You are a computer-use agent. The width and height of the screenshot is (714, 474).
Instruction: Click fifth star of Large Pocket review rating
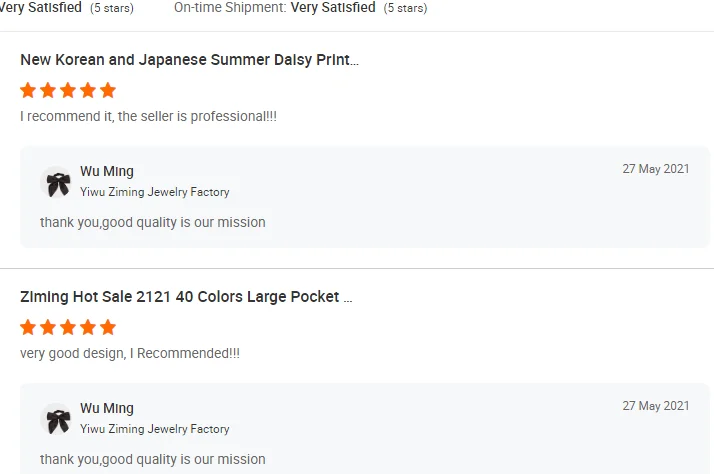click(x=108, y=327)
